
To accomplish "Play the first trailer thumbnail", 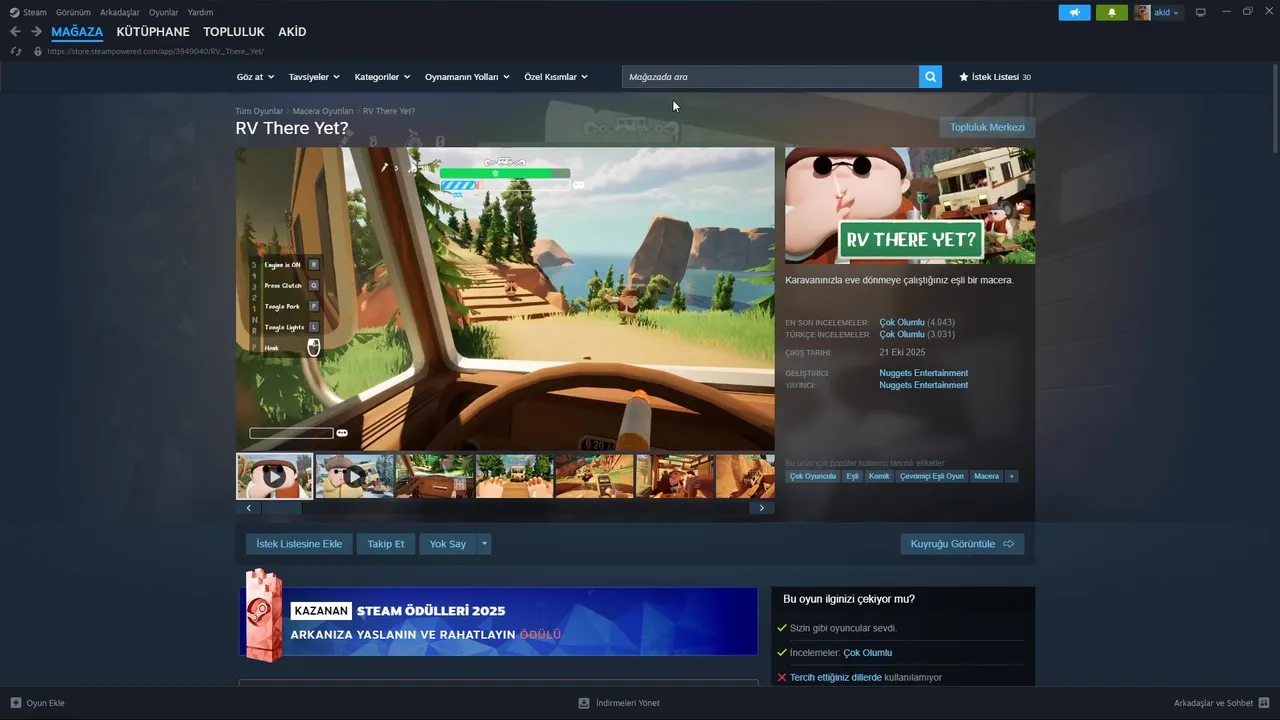I will pyautogui.click(x=274, y=476).
